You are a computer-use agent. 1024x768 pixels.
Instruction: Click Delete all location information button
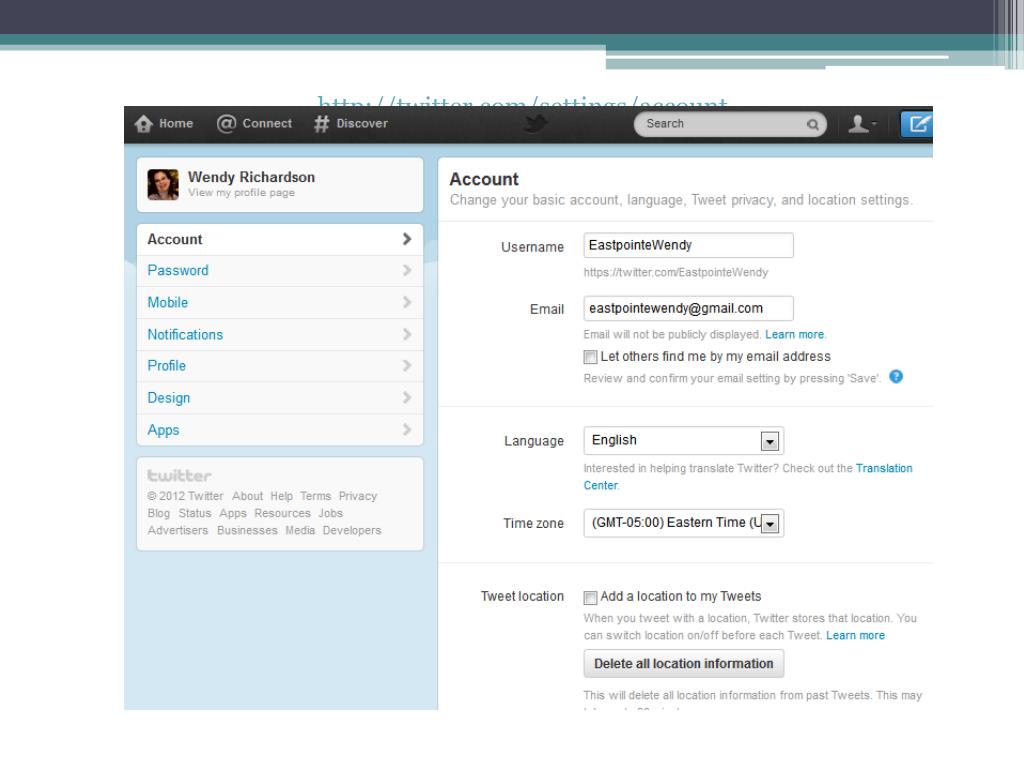pos(684,664)
